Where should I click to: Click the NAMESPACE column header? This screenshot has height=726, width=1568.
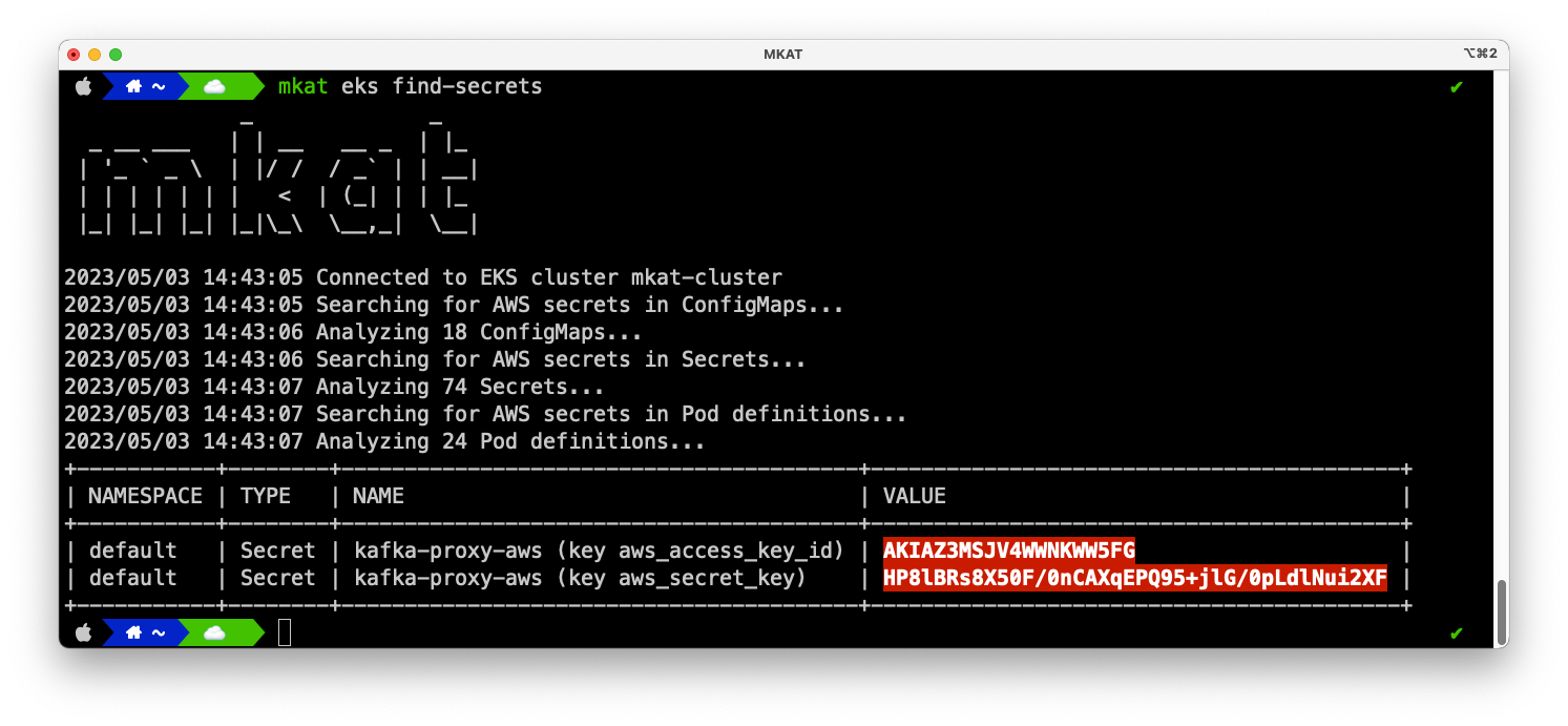[143, 495]
